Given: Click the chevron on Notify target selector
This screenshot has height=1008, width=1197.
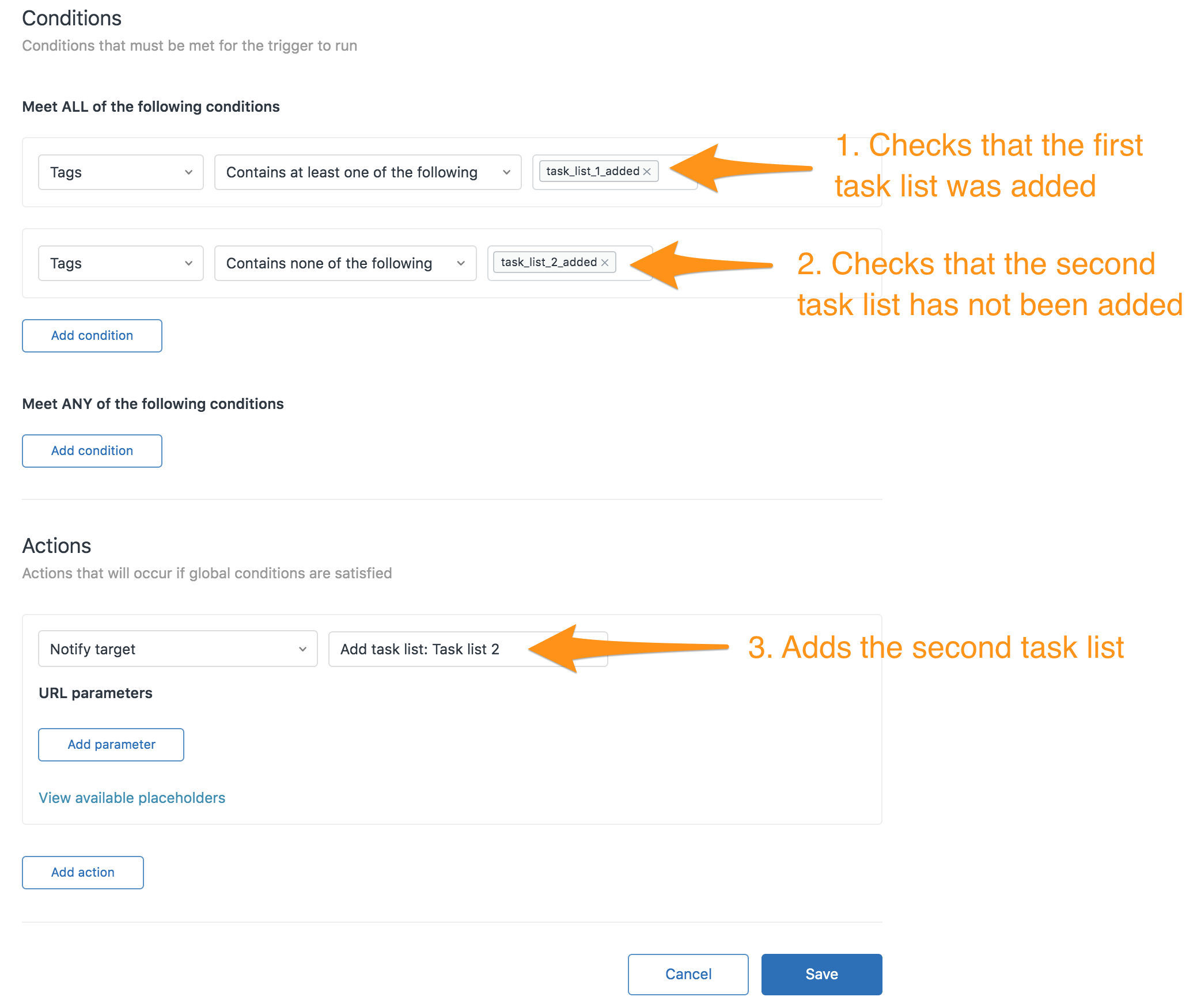Looking at the screenshot, I should pos(302,649).
